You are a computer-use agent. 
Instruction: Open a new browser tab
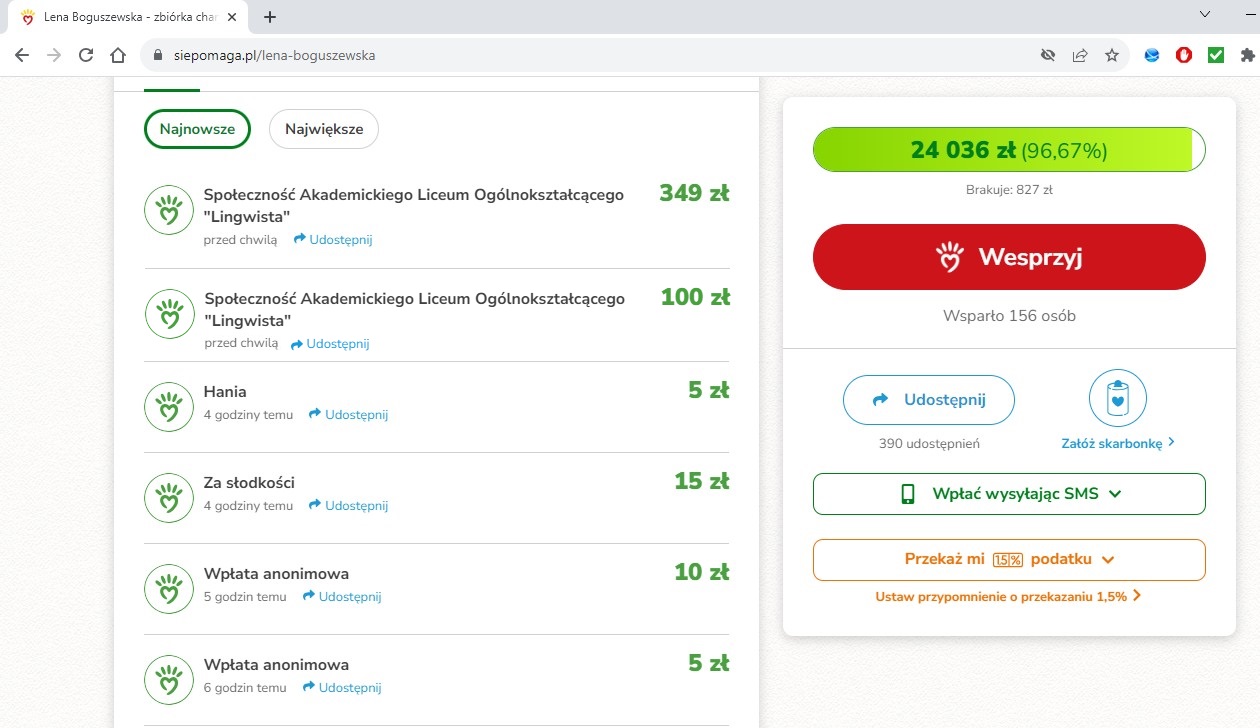(270, 17)
